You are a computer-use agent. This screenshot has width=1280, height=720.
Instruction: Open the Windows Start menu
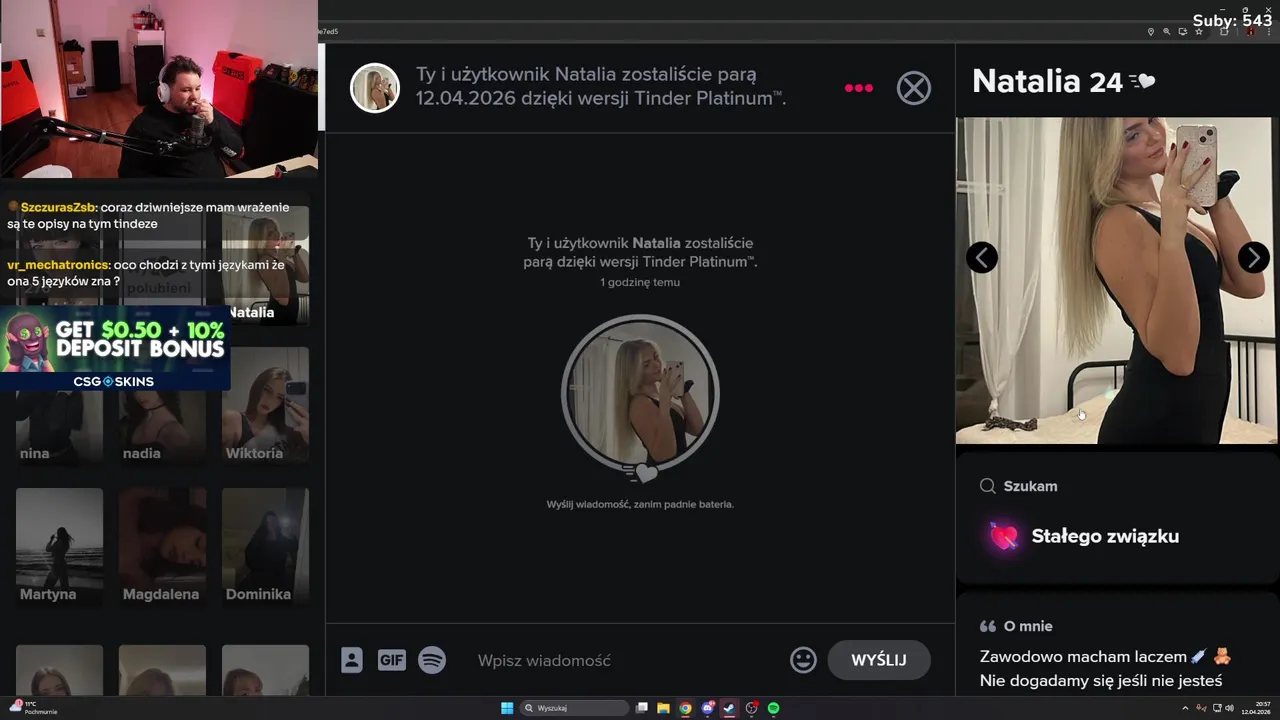[507, 708]
